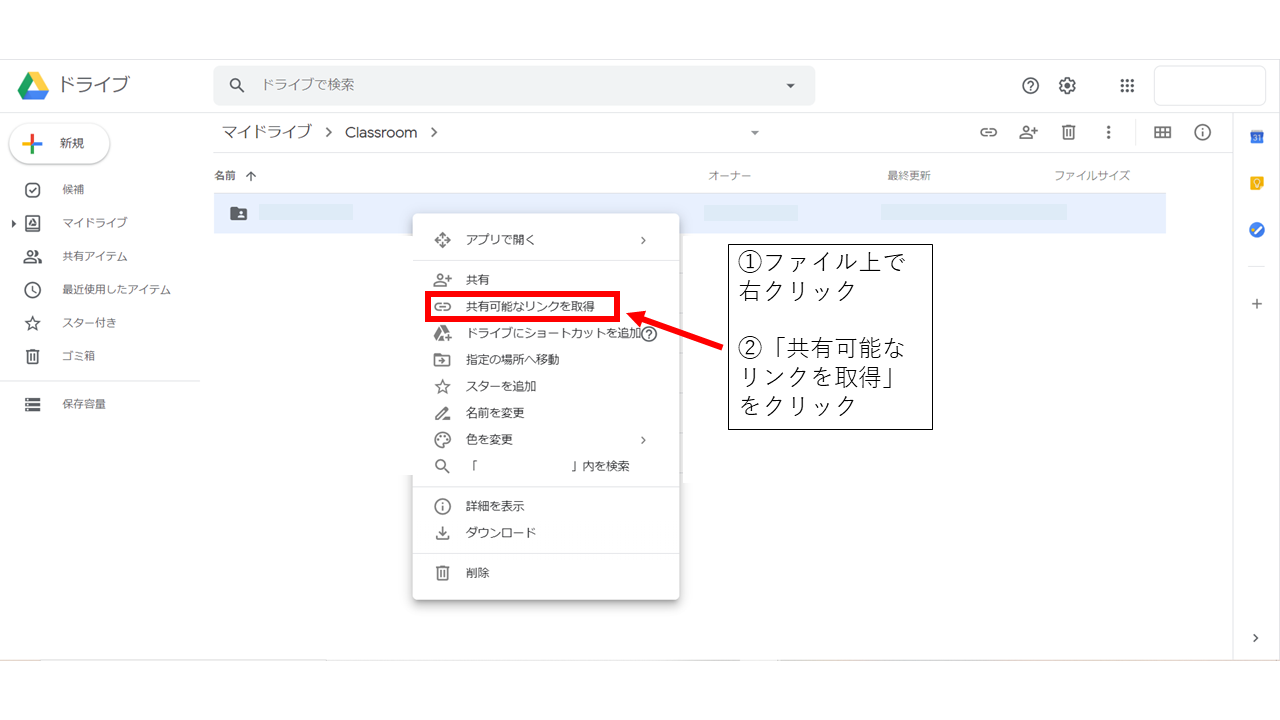Select 共有可能なリンクを取得 from context menu
This screenshot has width=1280, height=720.
click(x=529, y=306)
